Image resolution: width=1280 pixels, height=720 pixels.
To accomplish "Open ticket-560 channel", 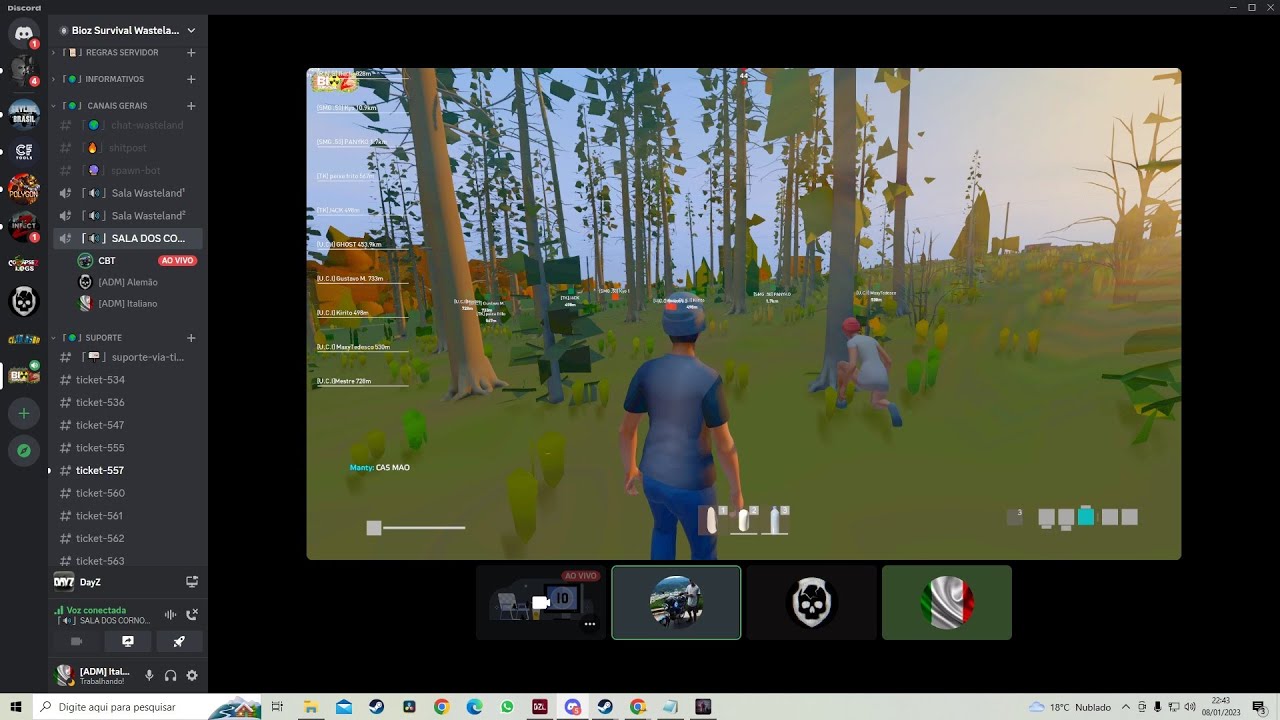I will [x=128, y=493].
